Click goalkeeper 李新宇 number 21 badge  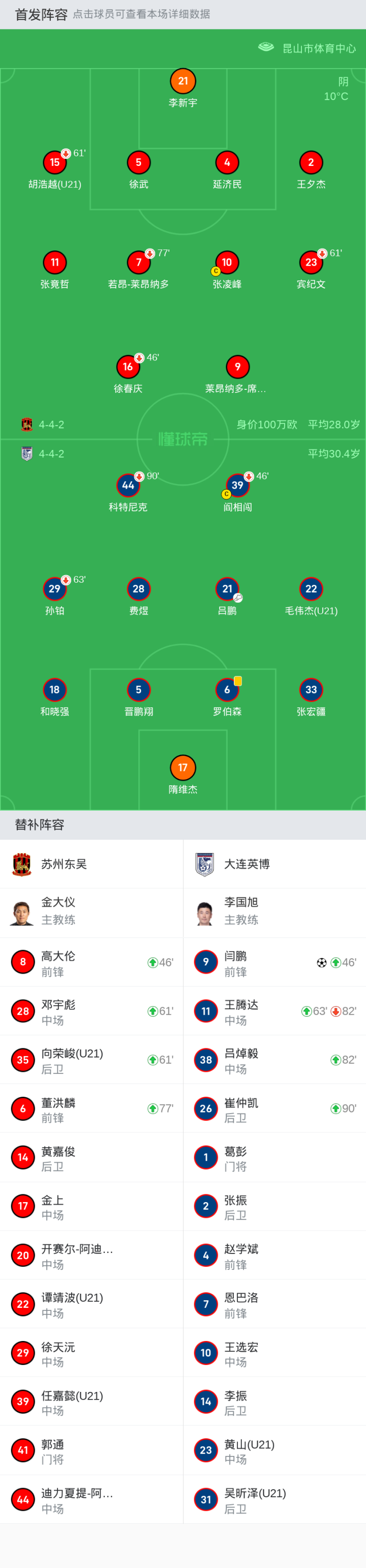[x=183, y=81]
